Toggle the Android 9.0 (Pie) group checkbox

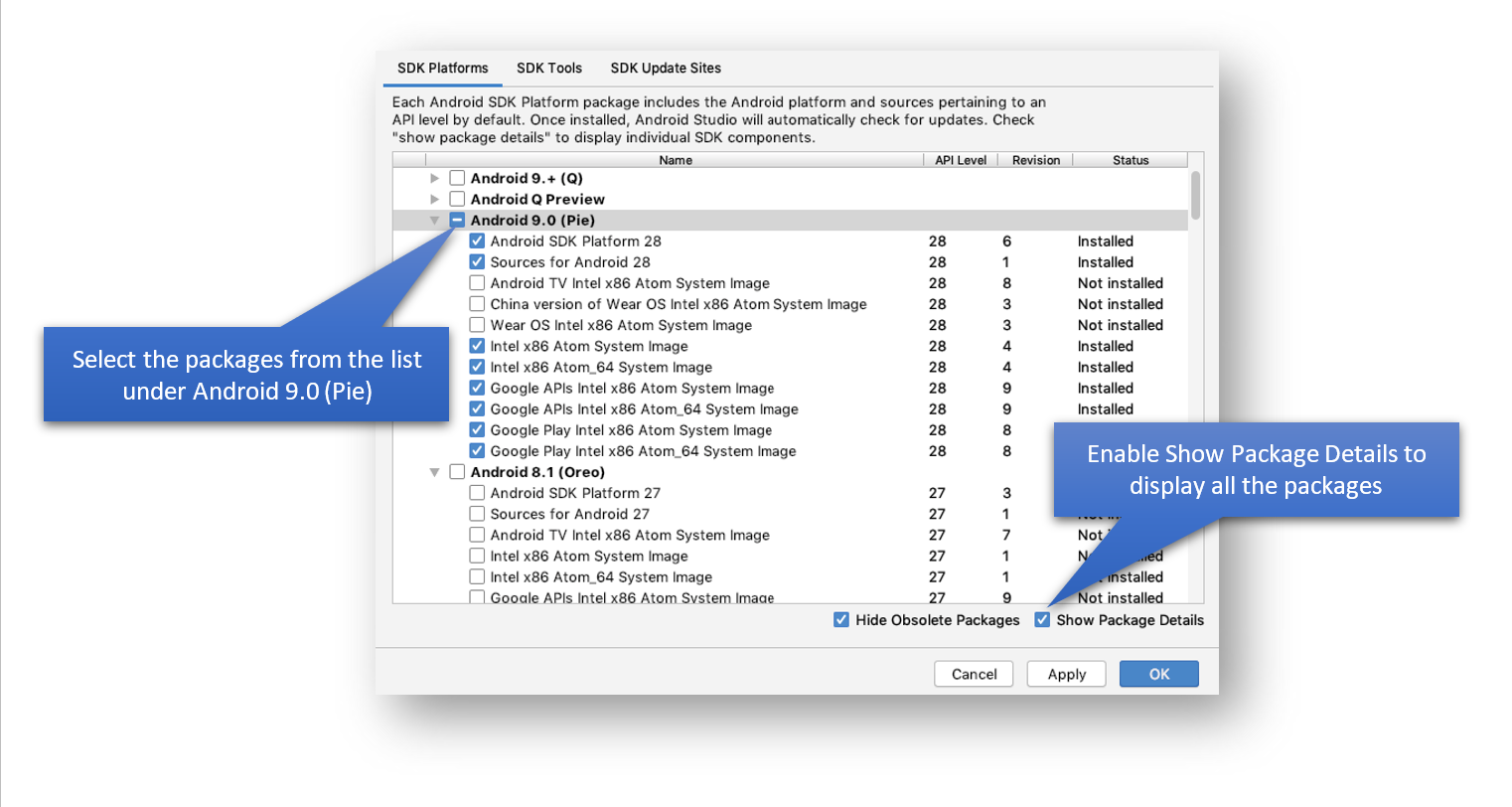457,221
